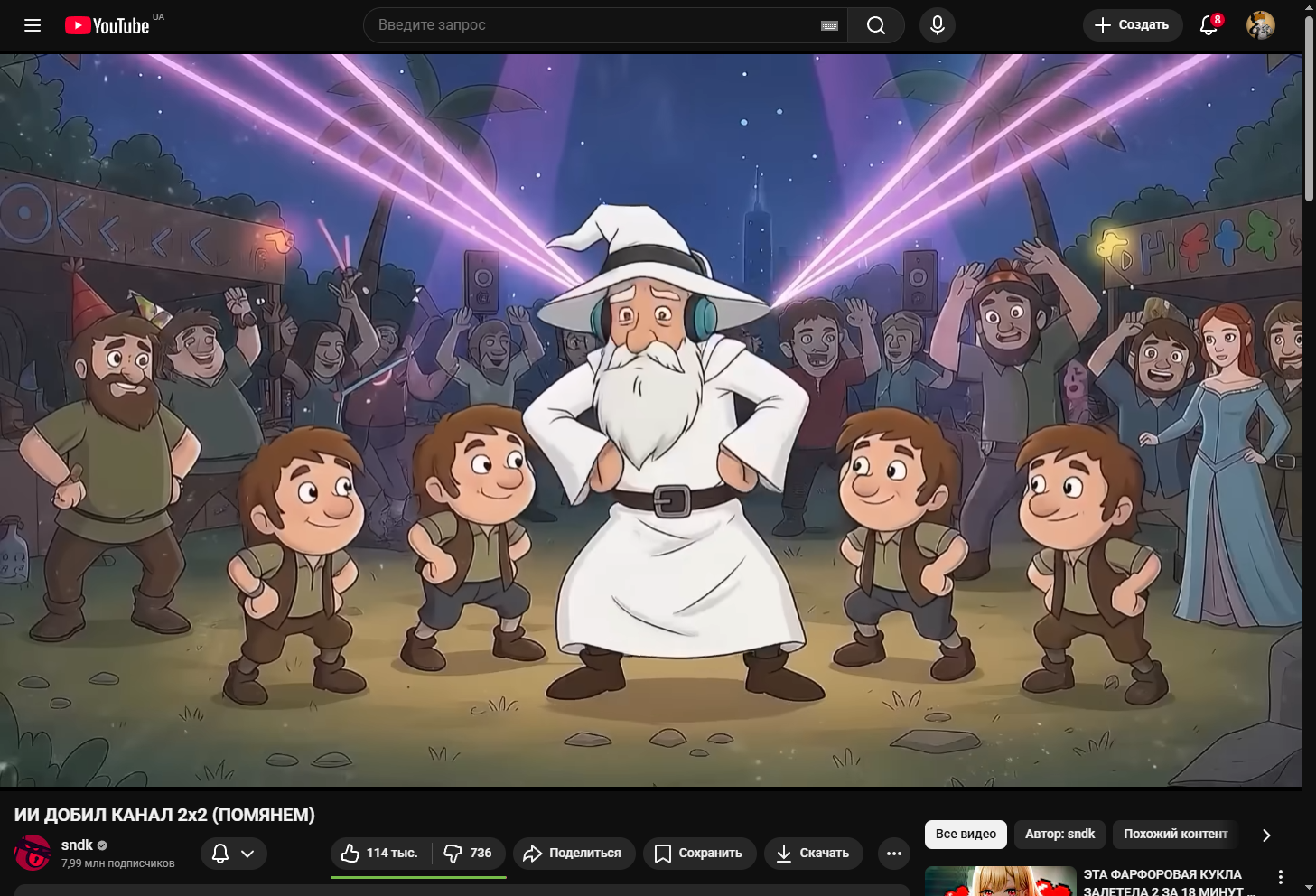Open the on-screen keyboard icon in search
1316x896 pixels.
tap(829, 25)
